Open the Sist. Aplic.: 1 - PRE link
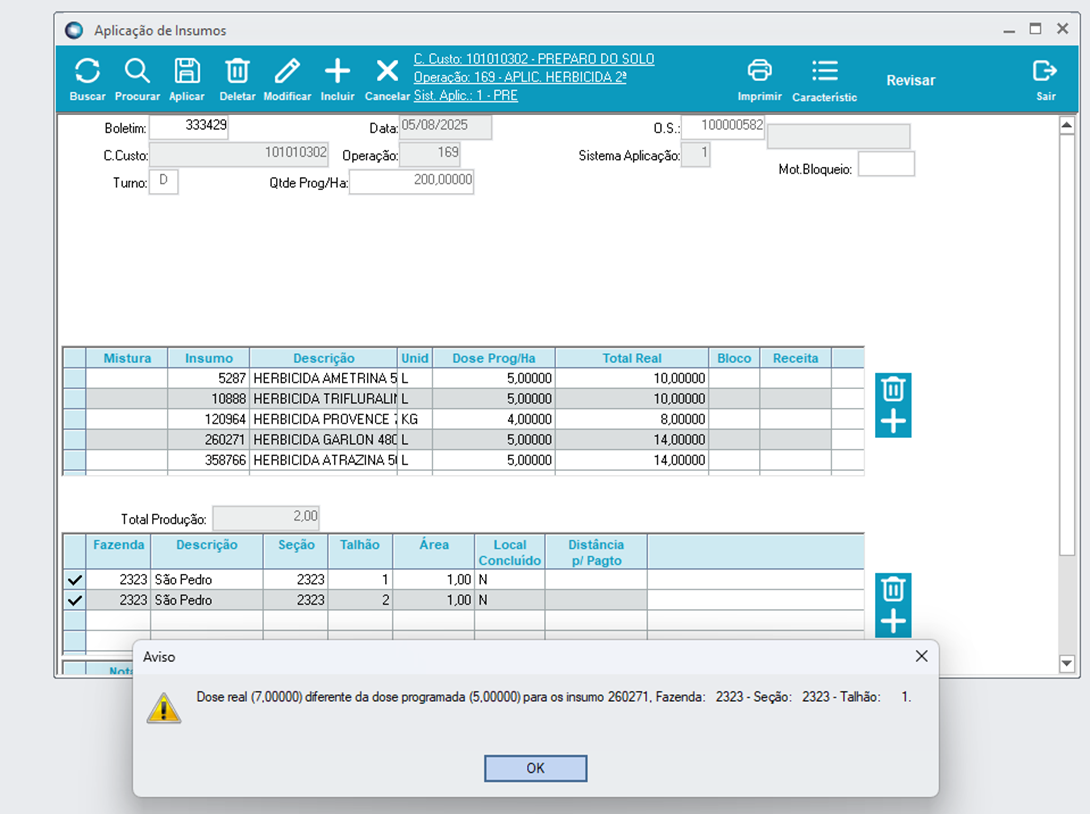The image size is (1090, 814). pos(466,95)
